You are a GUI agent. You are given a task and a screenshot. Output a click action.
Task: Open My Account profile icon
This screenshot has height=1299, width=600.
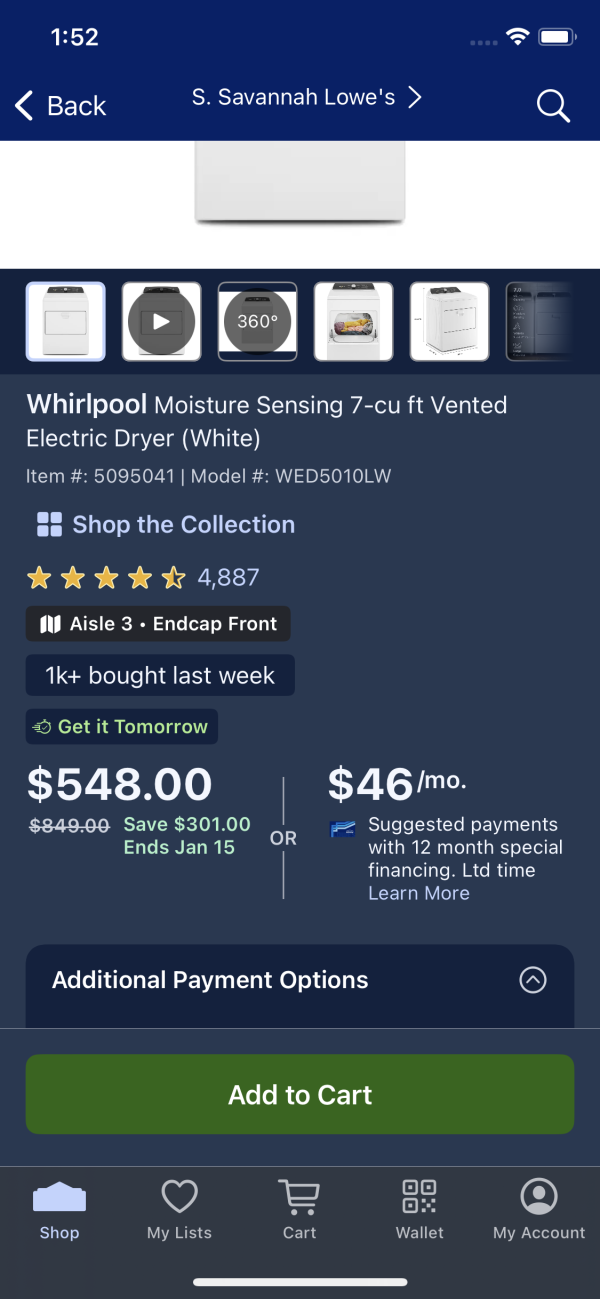click(539, 1196)
